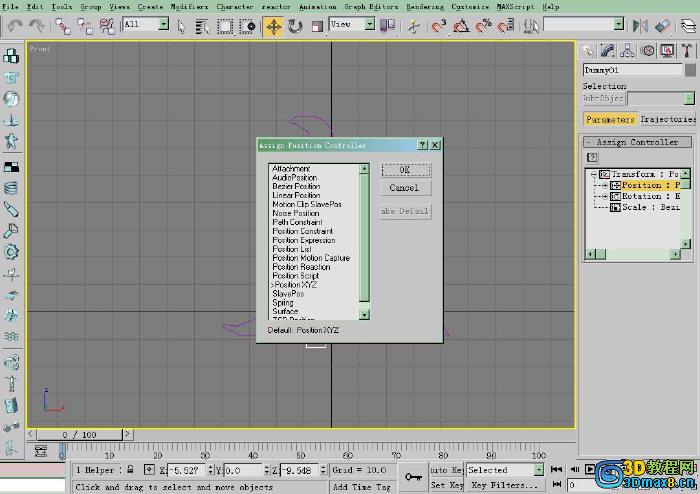
Task: Open the Rendering menu
Action: tap(424, 6)
